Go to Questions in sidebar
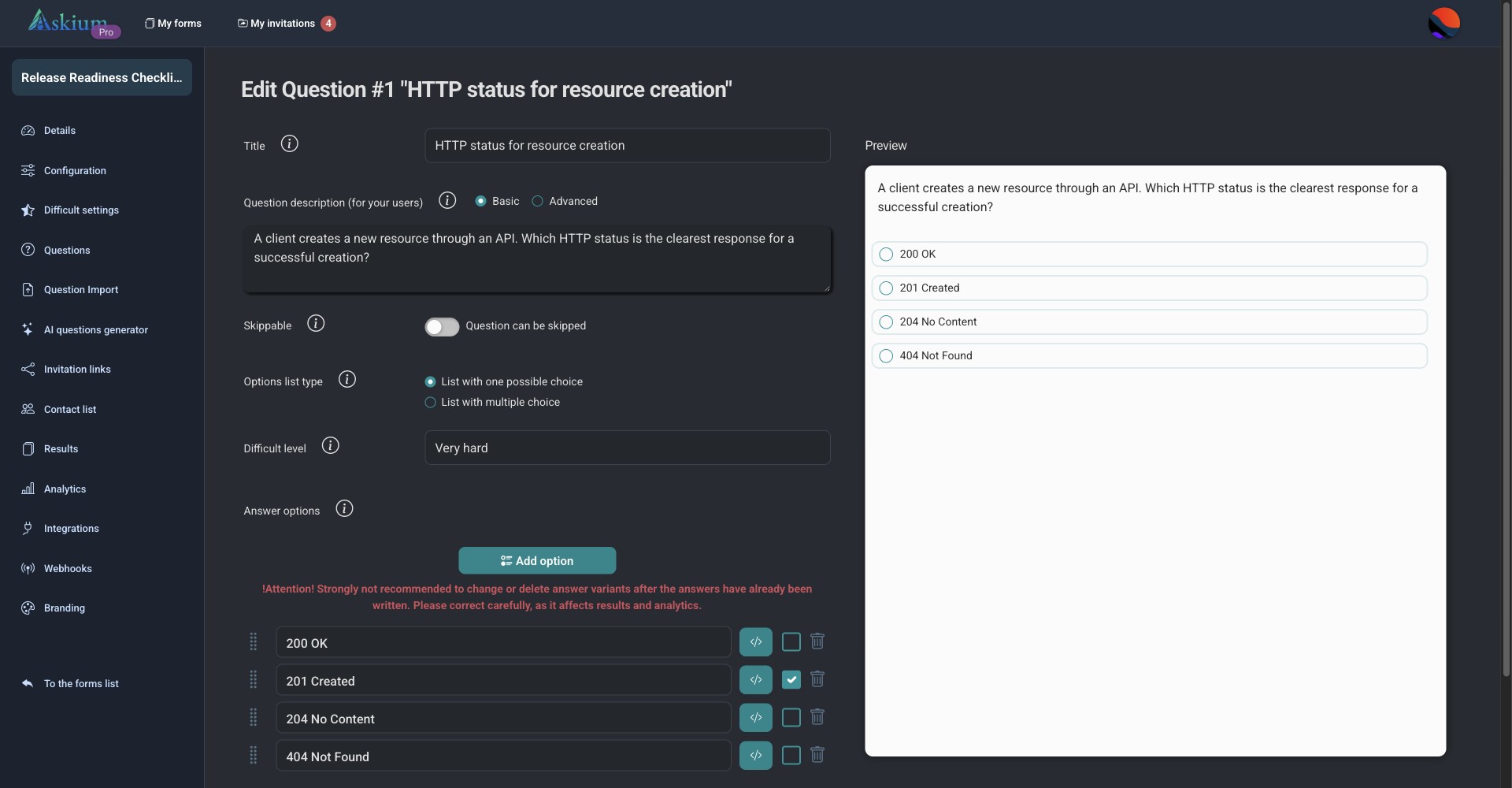Image resolution: width=1512 pixels, height=788 pixels. click(67, 251)
